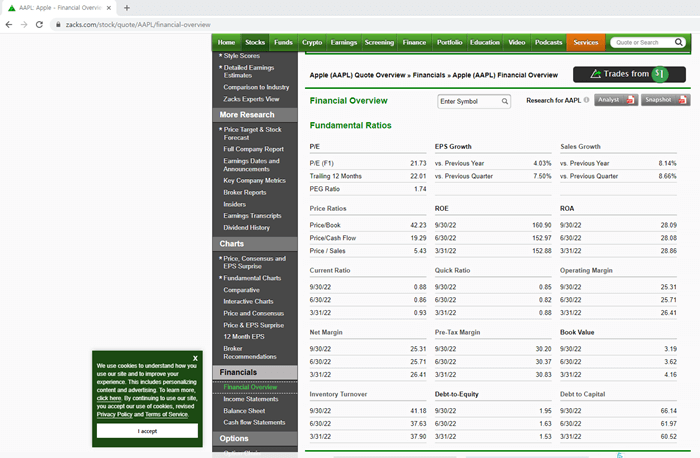This screenshot has width=700, height=458.
Task: Open the Video menu item
Action: click(517, 42)
